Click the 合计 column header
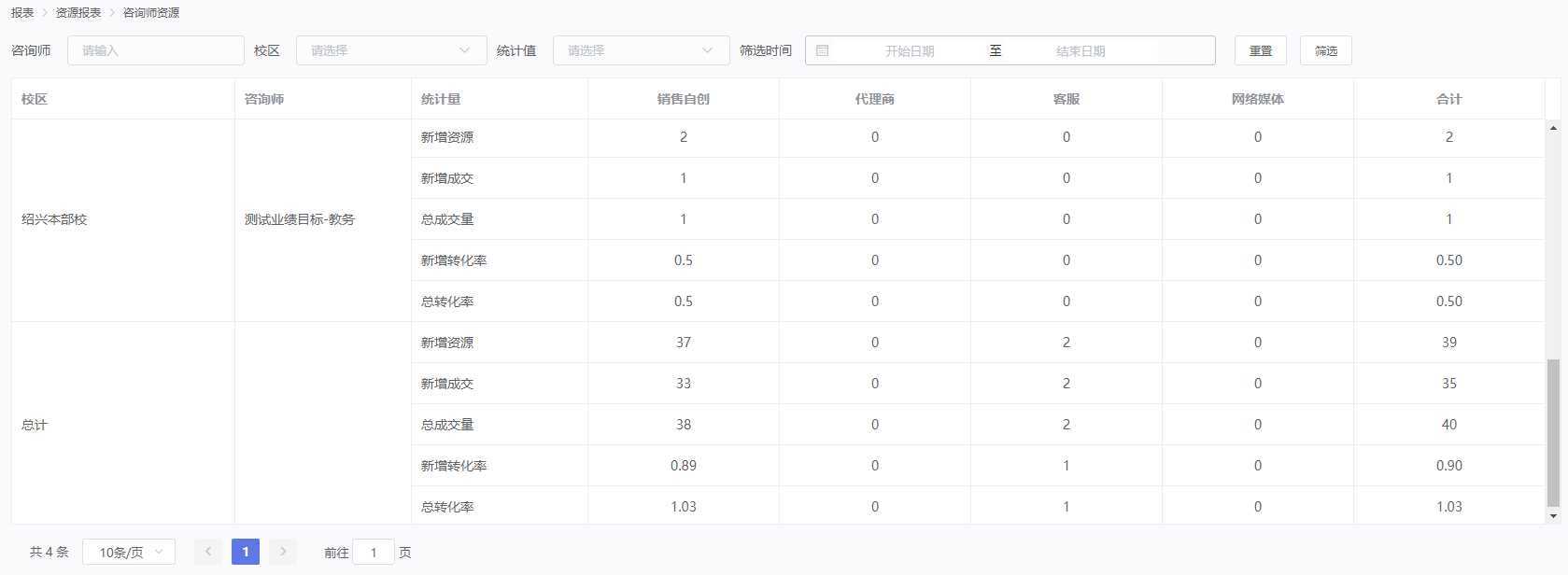Screen dimensions: 1568x575 pos(1449,99)
